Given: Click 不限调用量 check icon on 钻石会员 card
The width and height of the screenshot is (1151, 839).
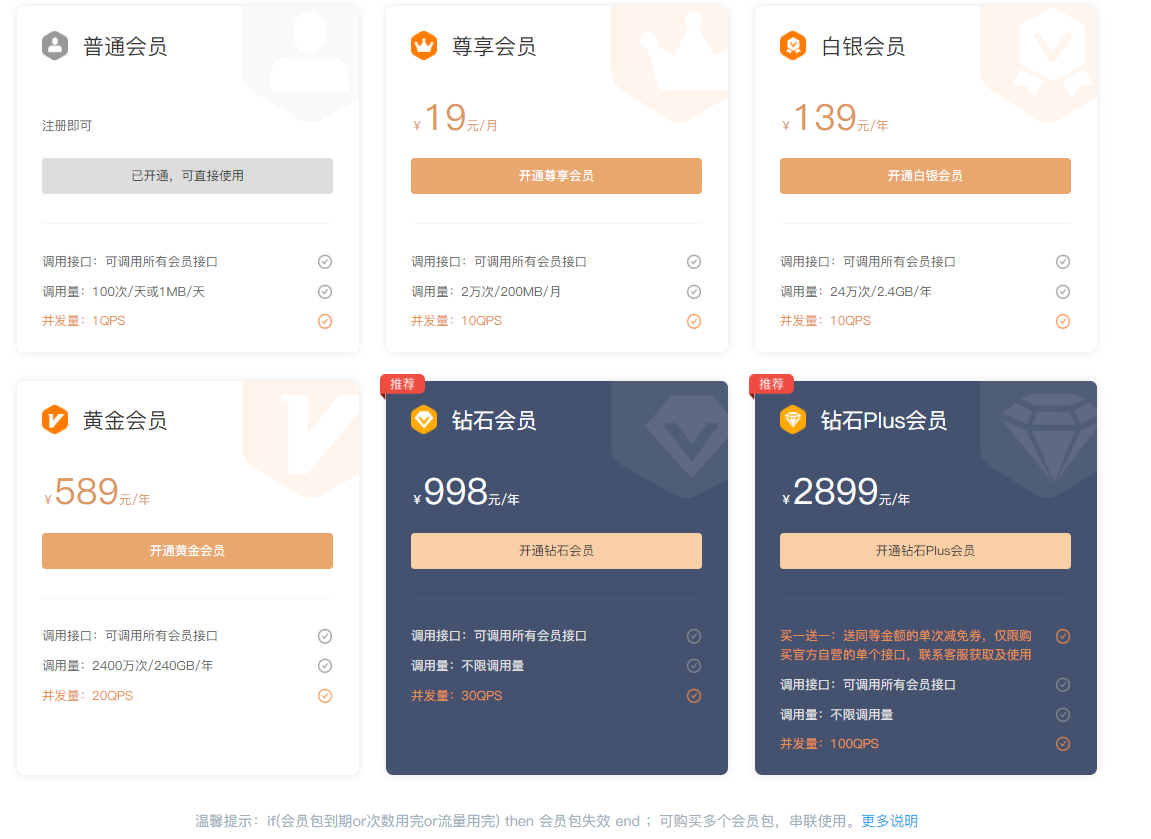Looking at the screenshot, I should pyautogui.click(x=694, y=666).
